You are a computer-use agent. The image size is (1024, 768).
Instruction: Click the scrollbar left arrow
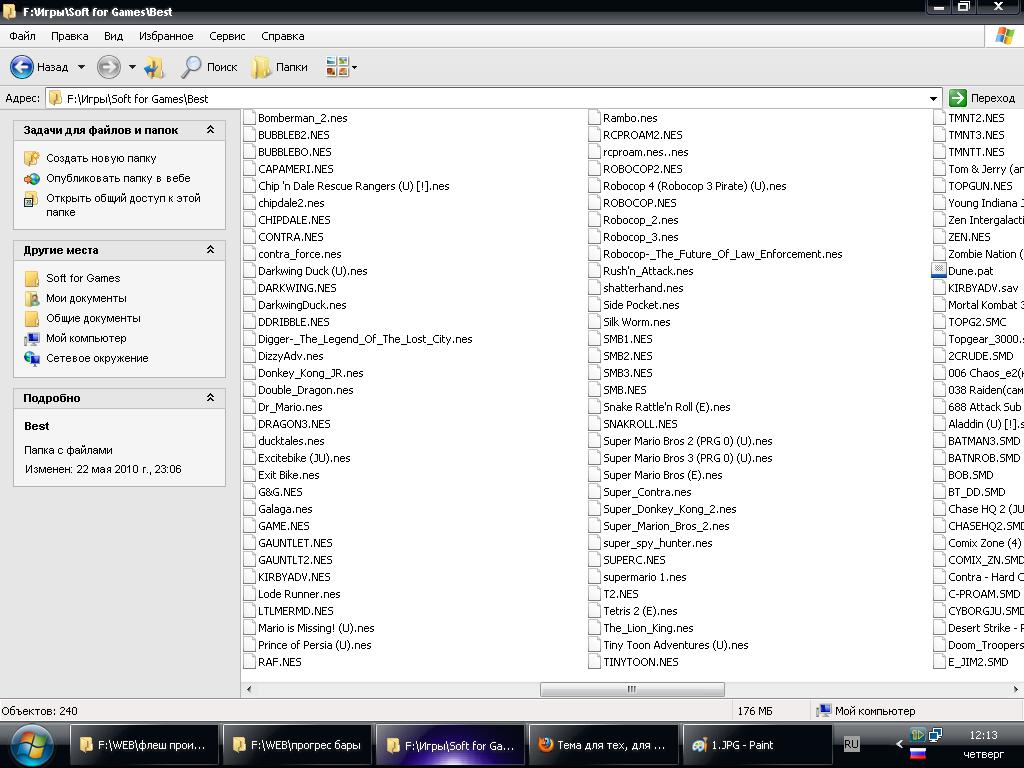coord(249,689)
